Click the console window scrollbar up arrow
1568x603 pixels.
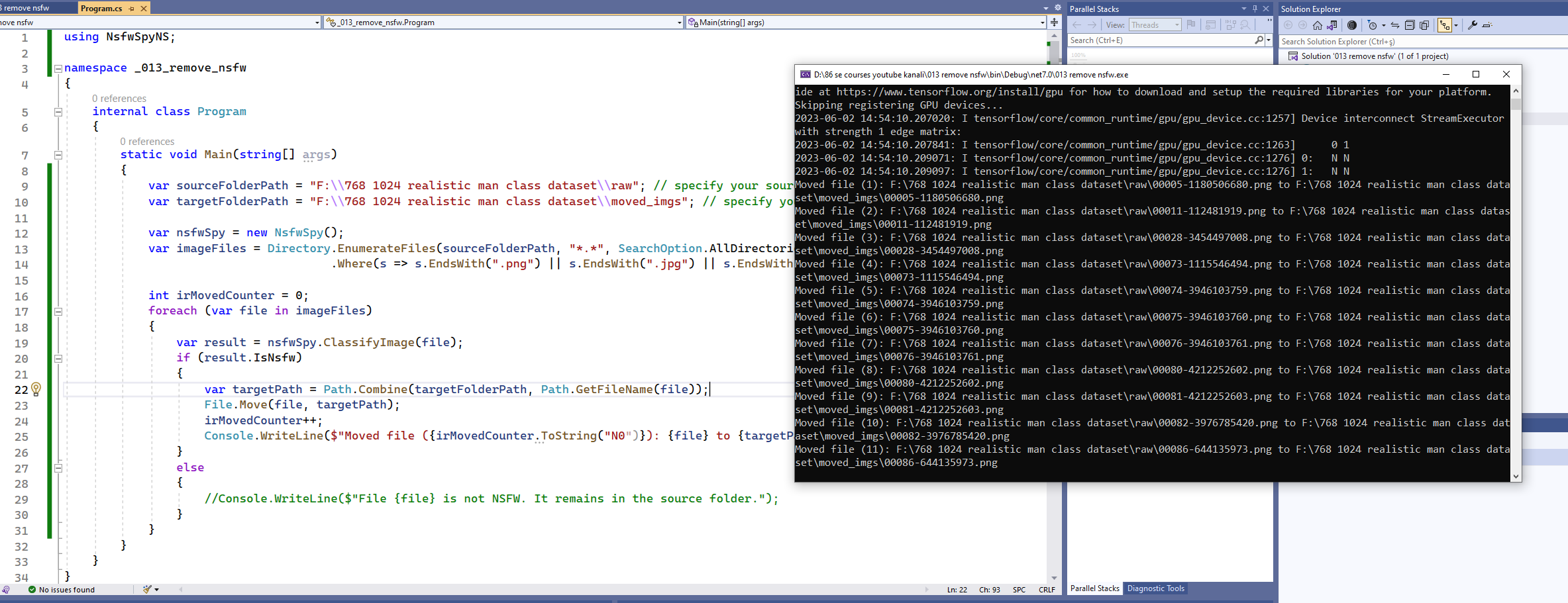[x=1516, y=91]
